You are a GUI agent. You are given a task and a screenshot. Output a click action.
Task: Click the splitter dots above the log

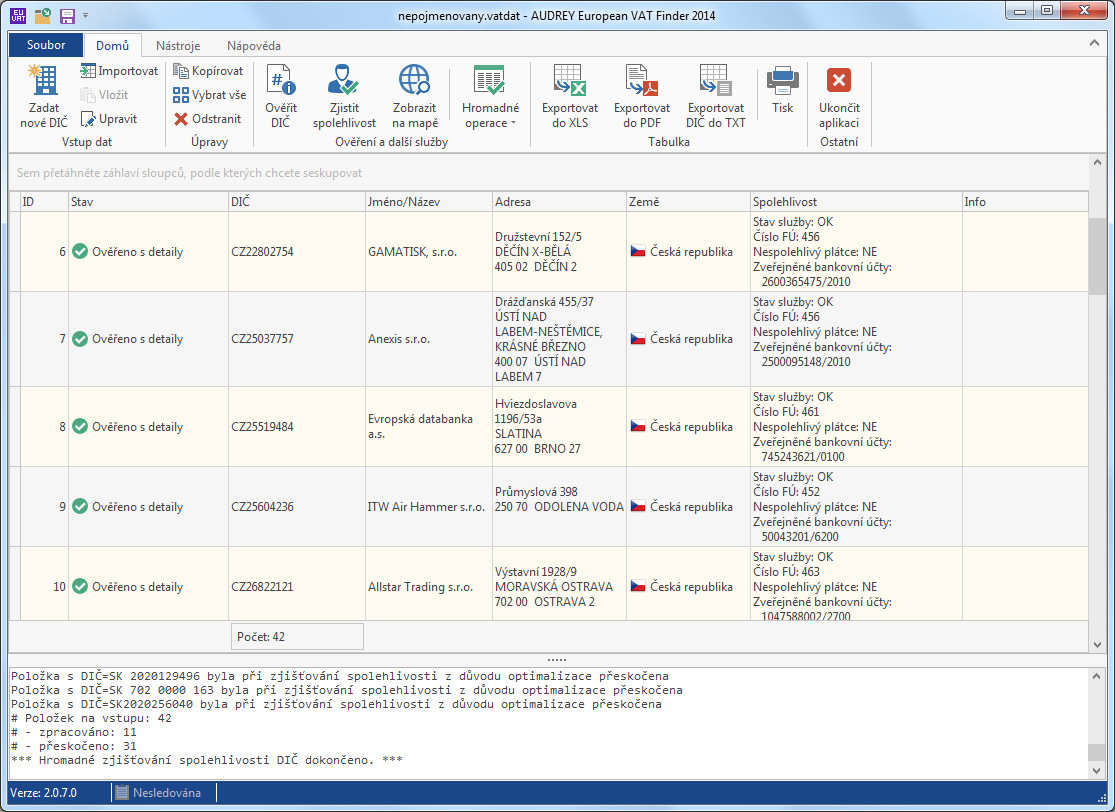[x=556, y=659]
